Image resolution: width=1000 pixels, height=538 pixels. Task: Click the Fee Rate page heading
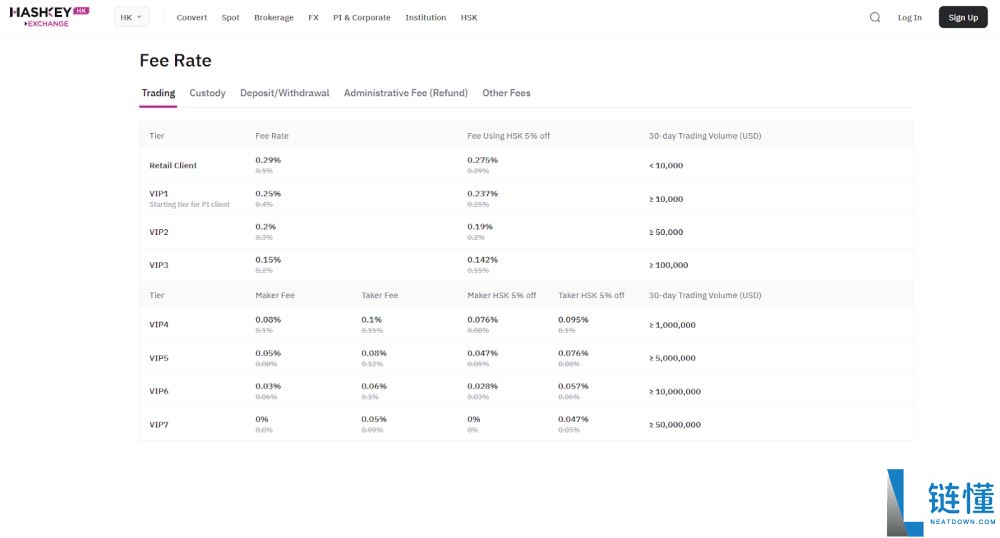(175, 61)
